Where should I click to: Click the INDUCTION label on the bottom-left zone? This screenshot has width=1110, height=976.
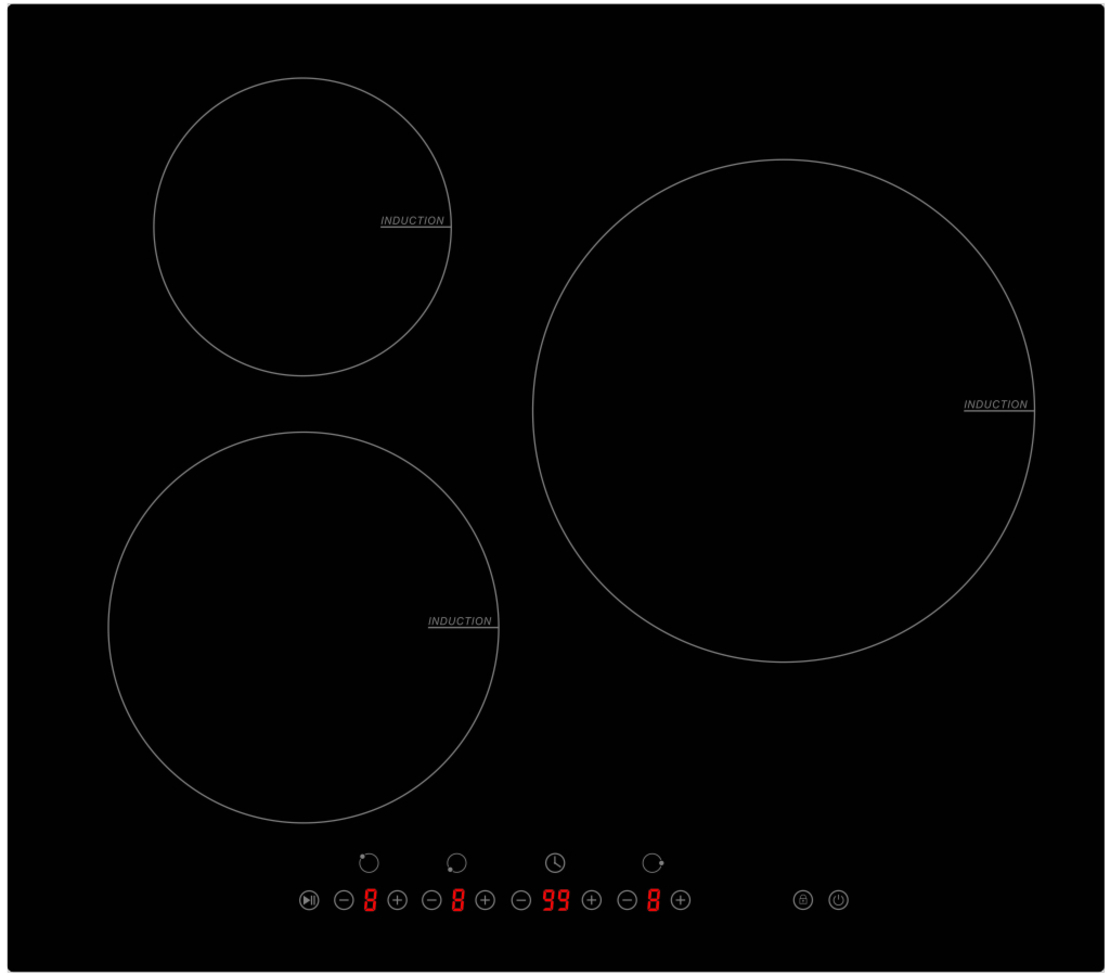tap(460, 622)
